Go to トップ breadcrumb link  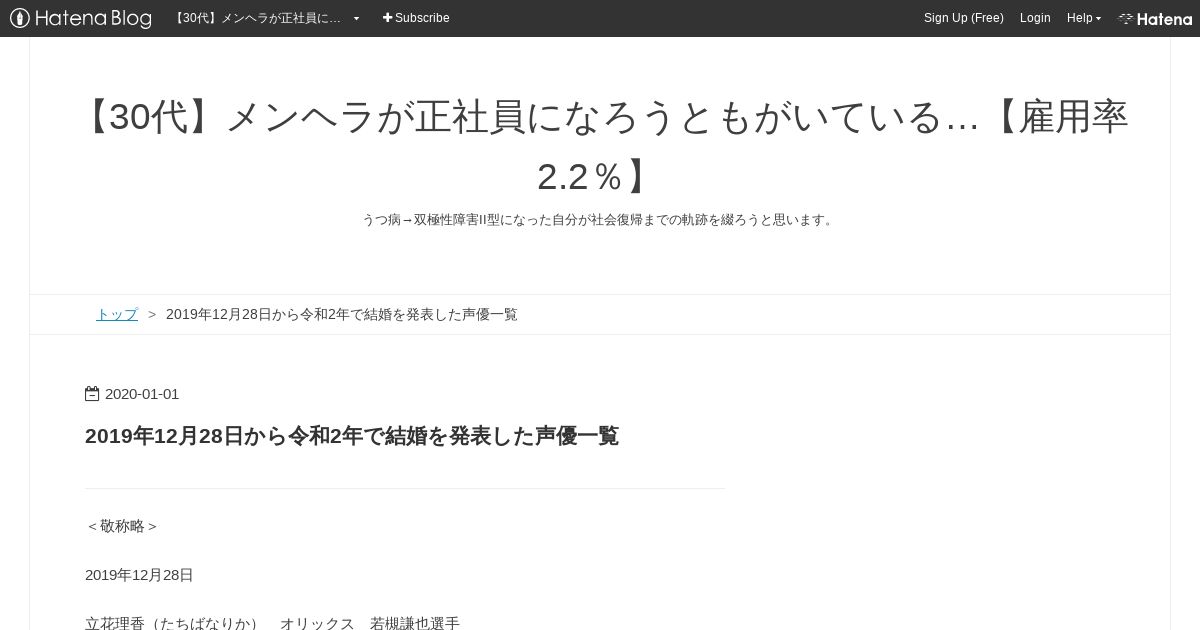117,314
